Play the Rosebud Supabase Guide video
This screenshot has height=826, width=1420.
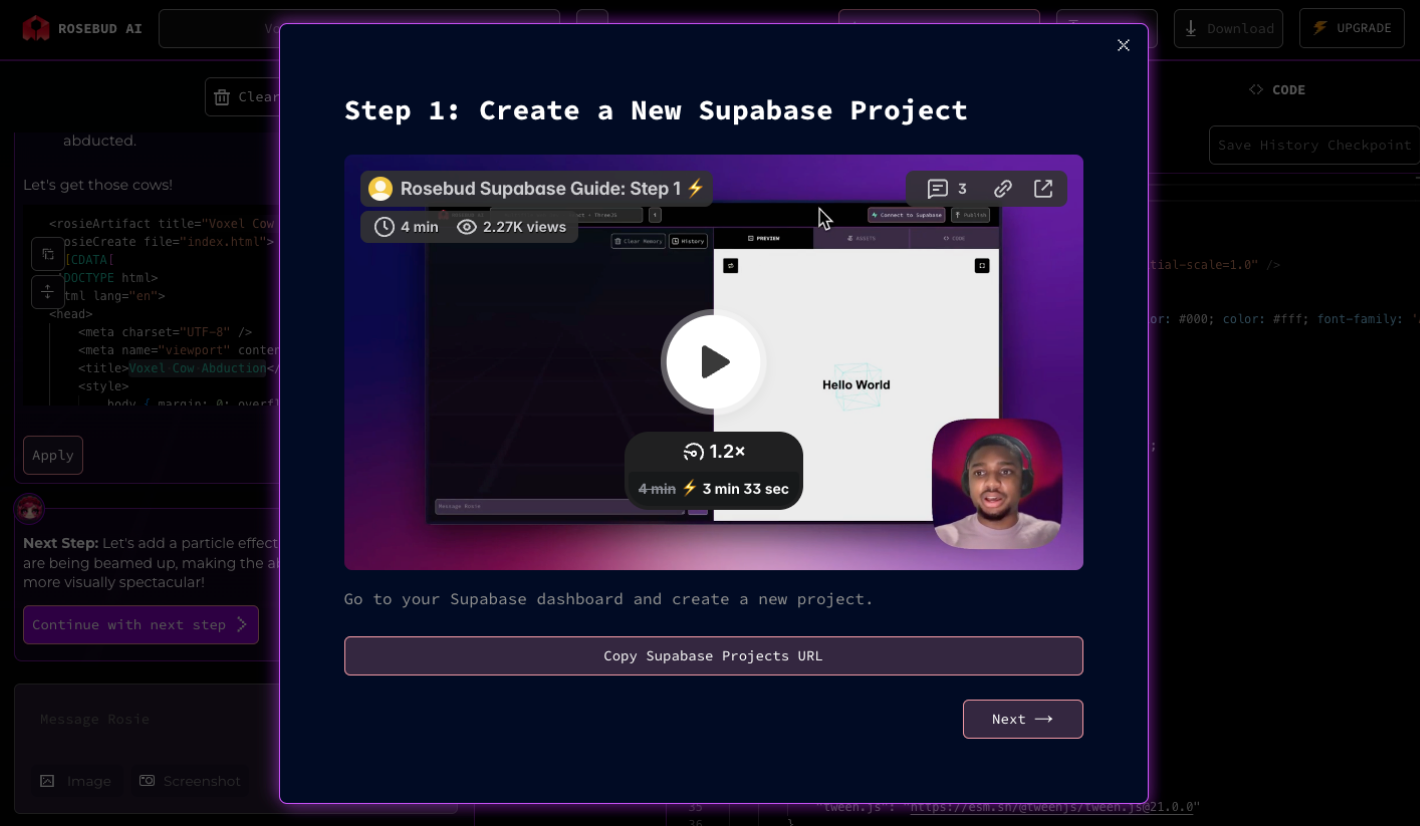tap(713, 362)
